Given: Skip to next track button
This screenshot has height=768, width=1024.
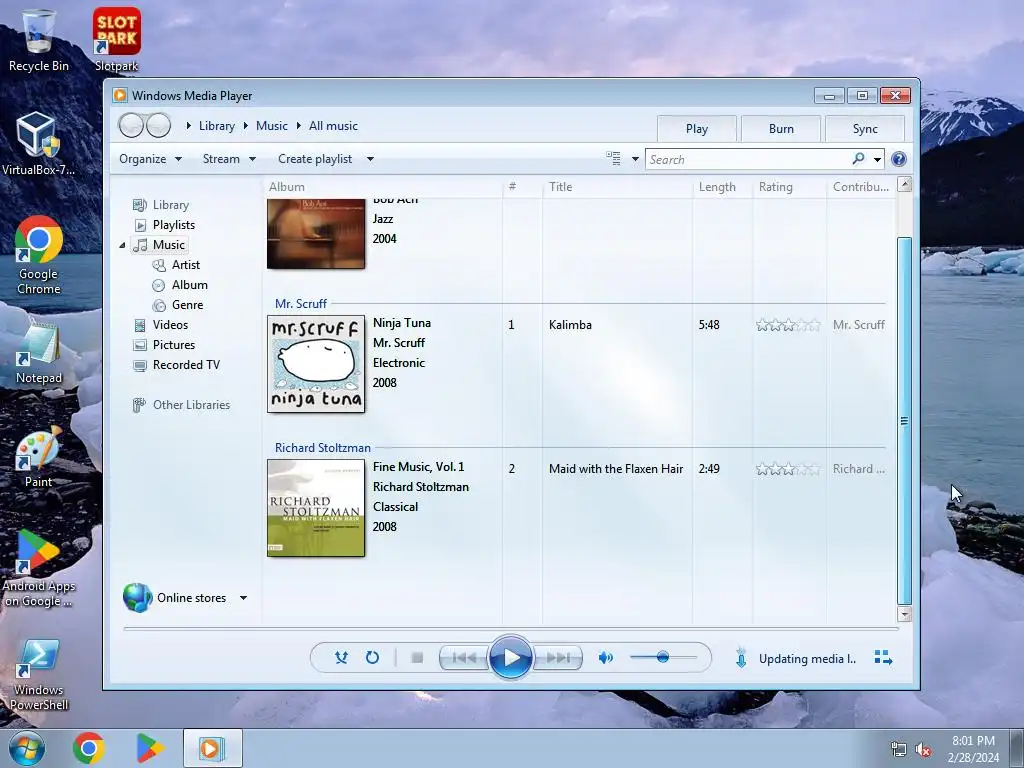Looking at the screenshot, I should pyautogui.click(x=557, y=658).
